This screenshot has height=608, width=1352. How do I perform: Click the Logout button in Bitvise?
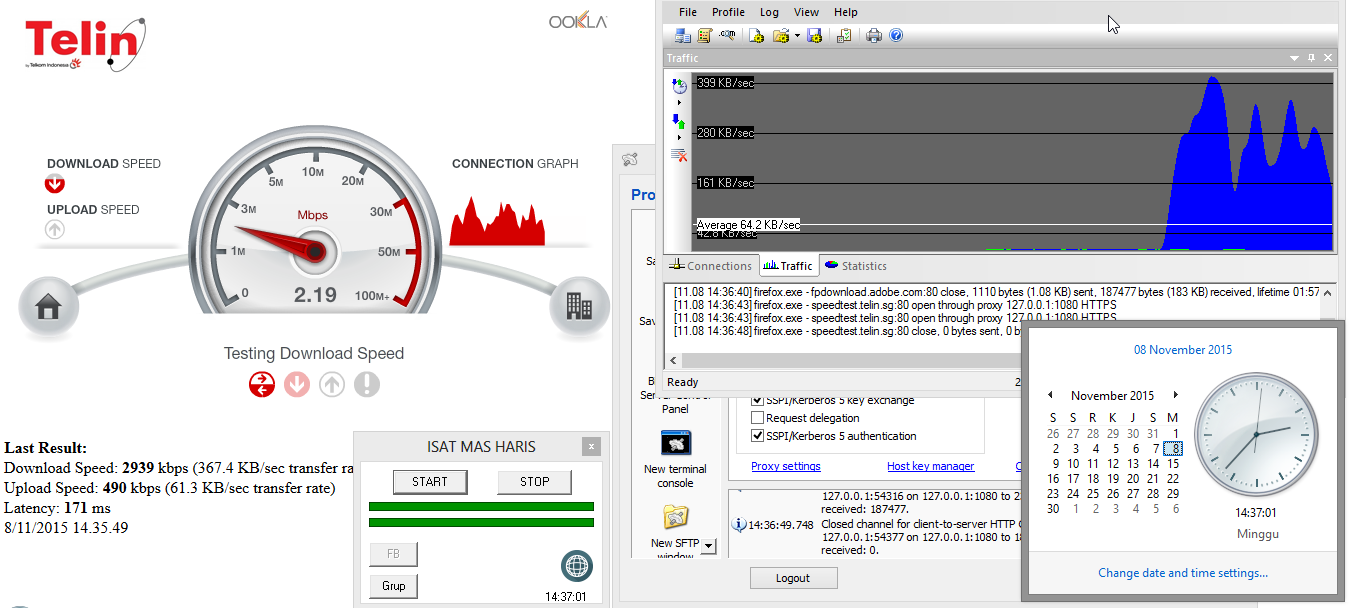click(794, 578)
